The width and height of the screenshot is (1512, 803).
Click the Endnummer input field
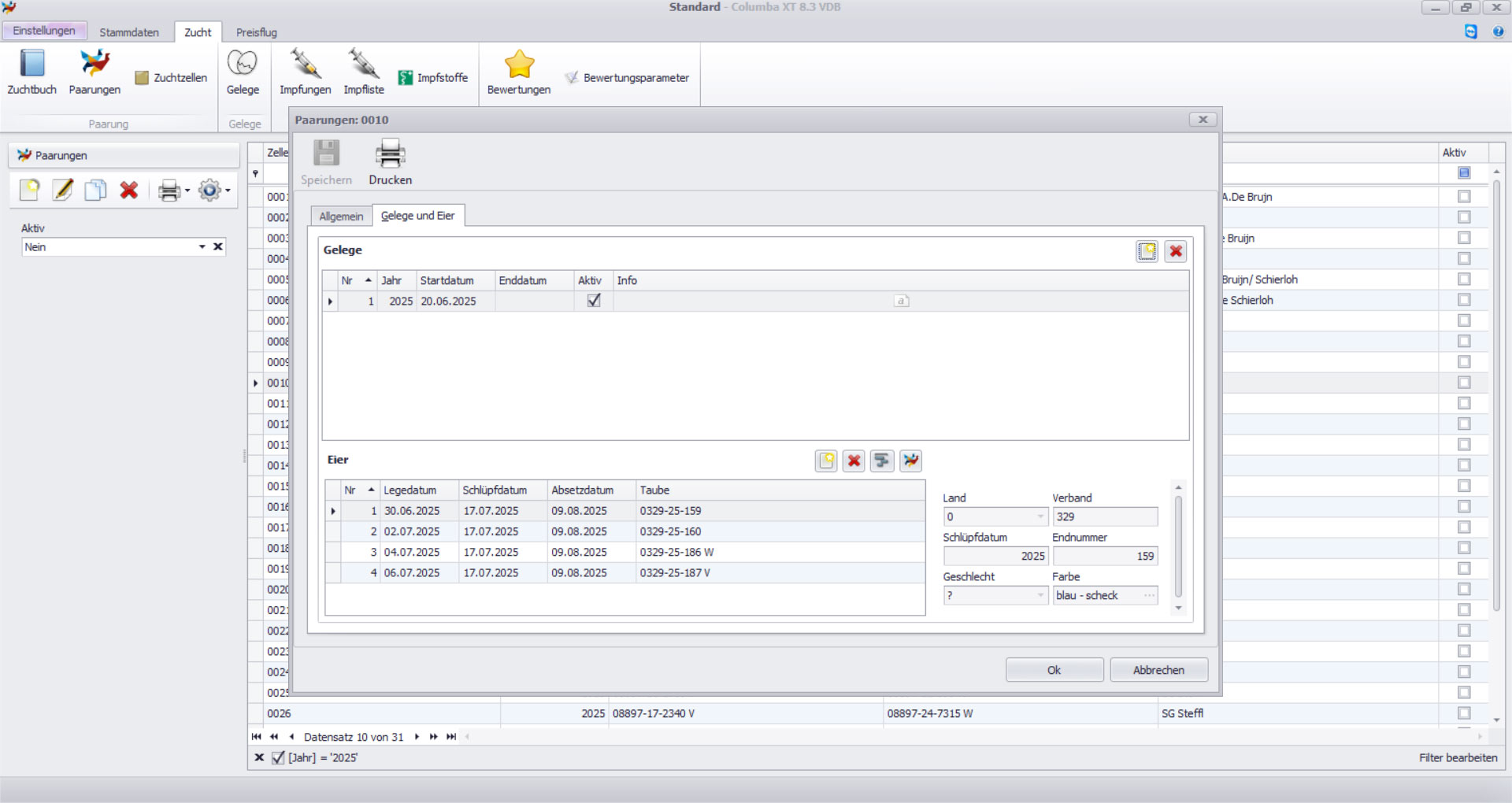1105,557
